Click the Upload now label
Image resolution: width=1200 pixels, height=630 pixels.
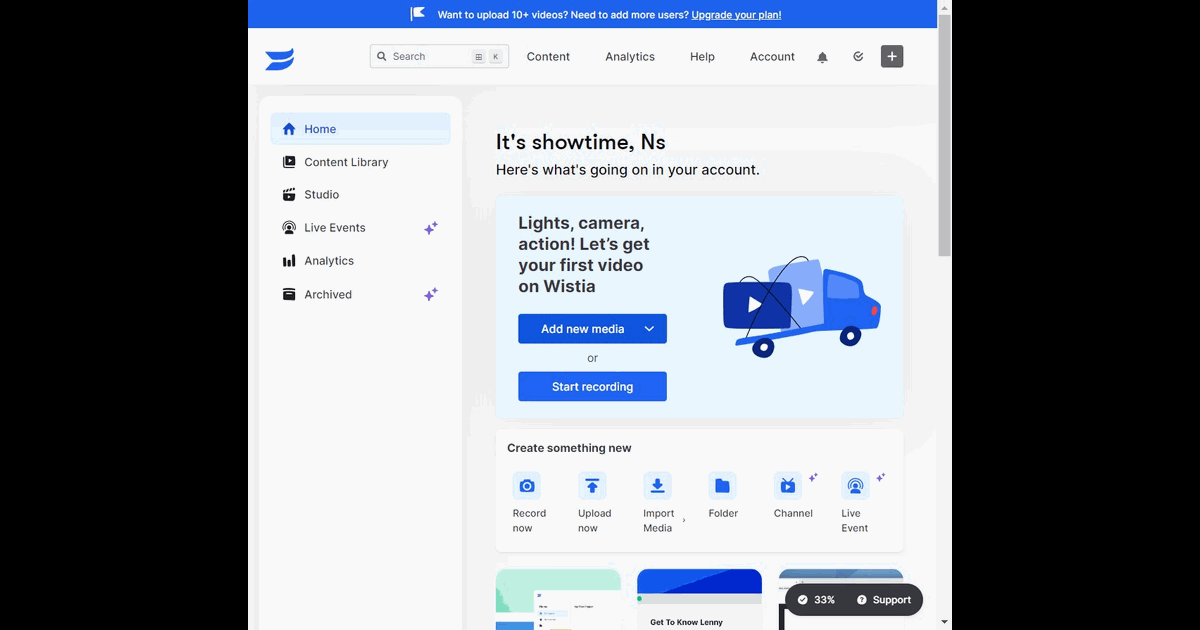(594, 521)
